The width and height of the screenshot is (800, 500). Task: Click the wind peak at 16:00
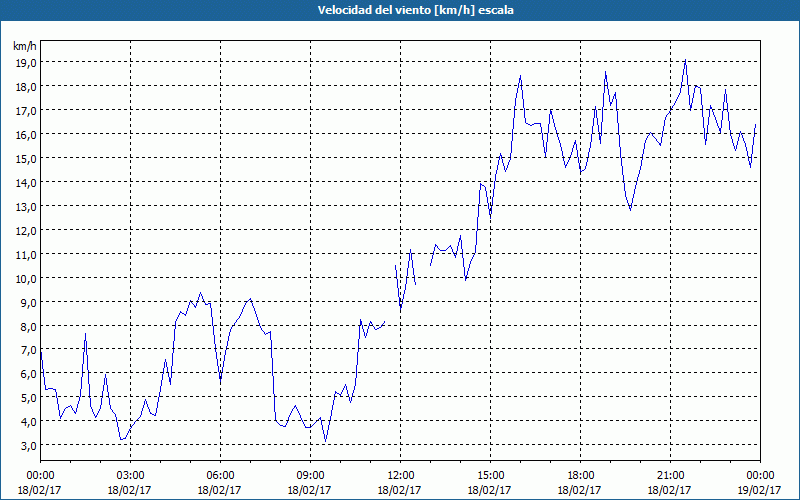click(x=520, y=76)
